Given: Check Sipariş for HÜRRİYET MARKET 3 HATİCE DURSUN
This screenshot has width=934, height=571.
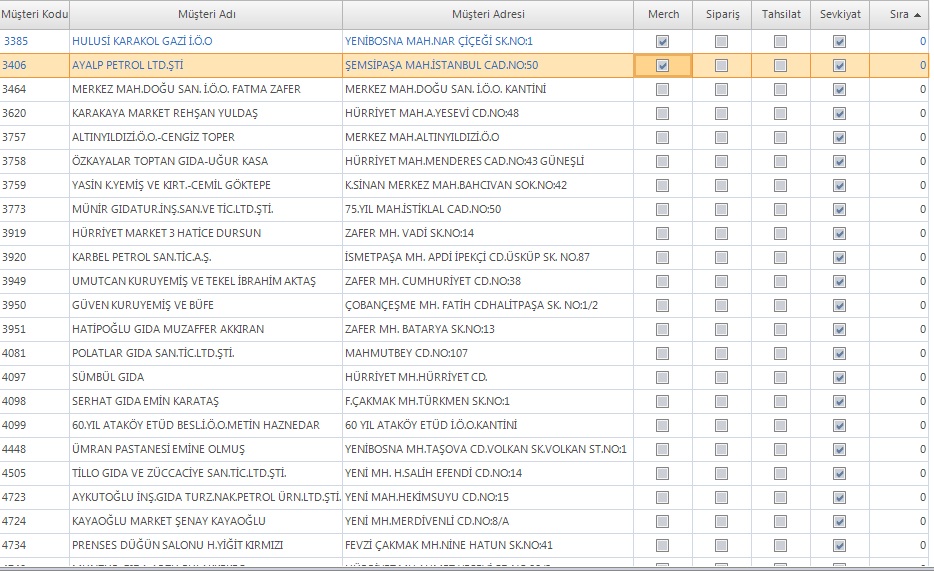Looking at the screenshot, I should tap(721, 233).
